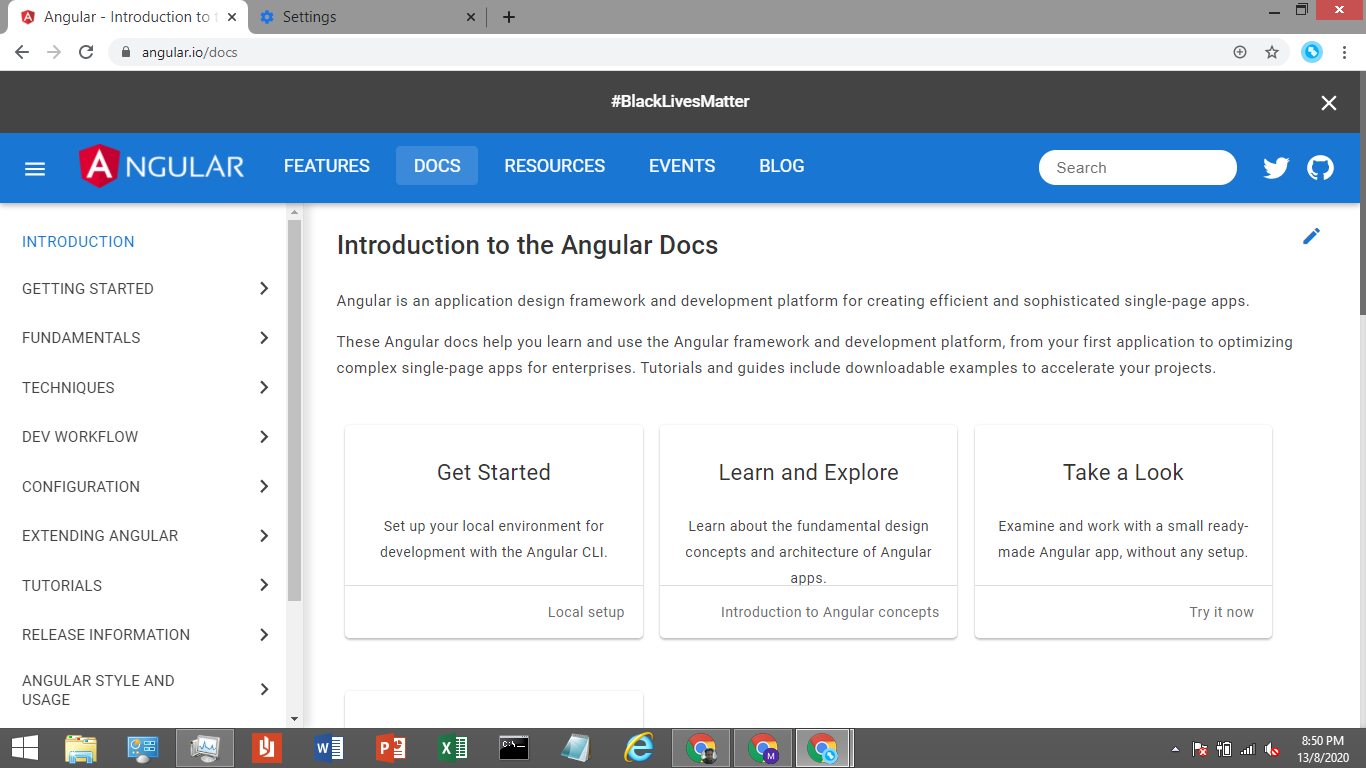Click the Angular logo in the navbar
Image resolution: width=1366 pixels, height=768 pixels.
pos(162,166)
